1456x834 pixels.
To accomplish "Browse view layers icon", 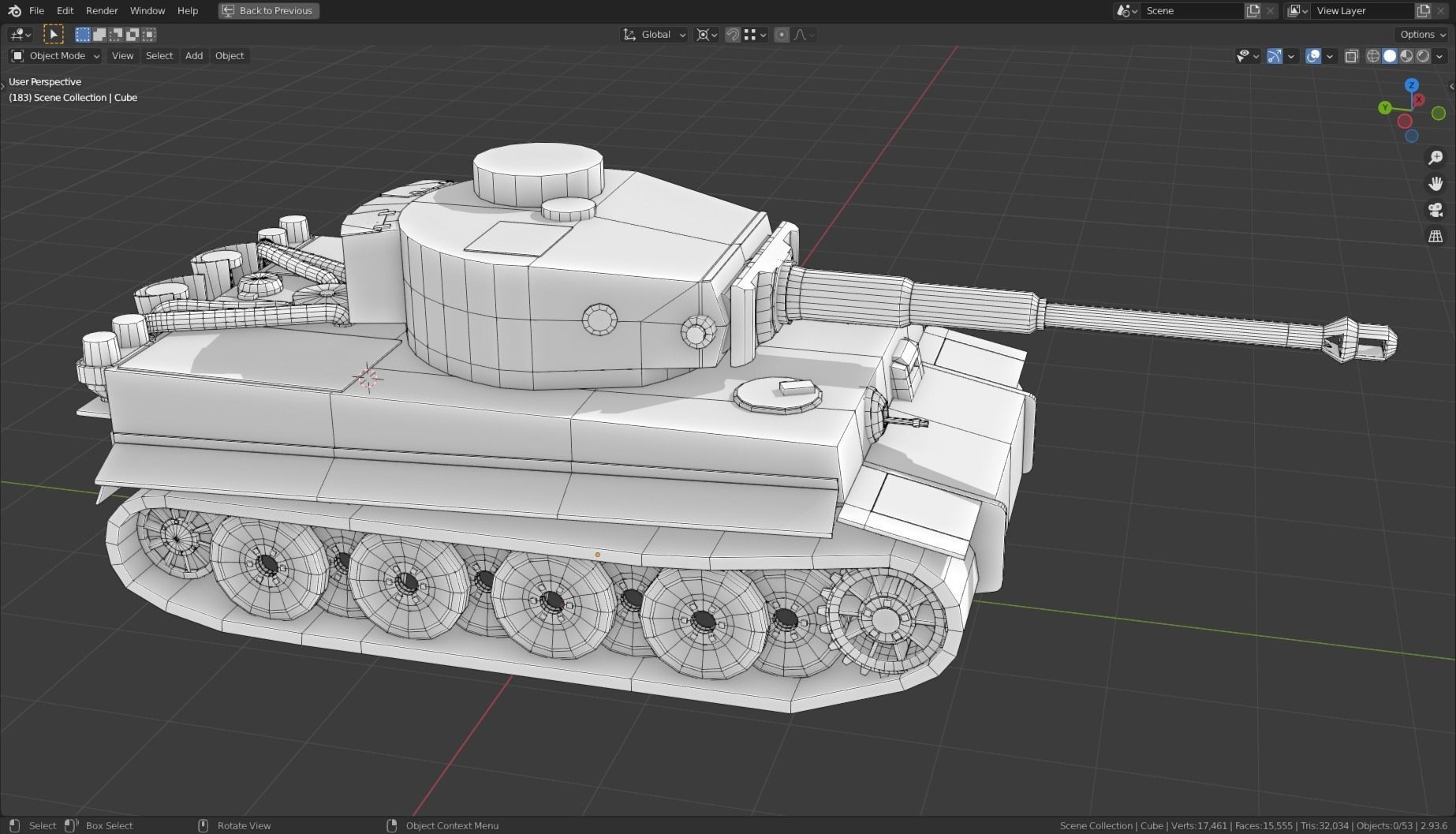I will [x=1297, y=10].
